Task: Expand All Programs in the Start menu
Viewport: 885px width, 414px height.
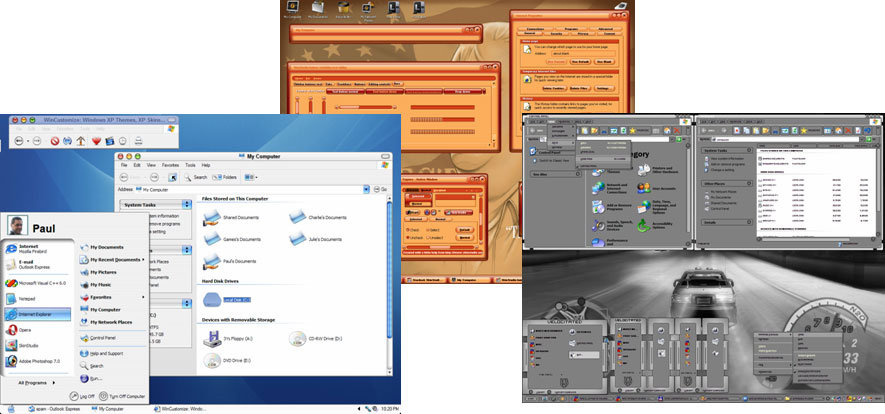Action: pyautogui.click(x=37, y=382)
